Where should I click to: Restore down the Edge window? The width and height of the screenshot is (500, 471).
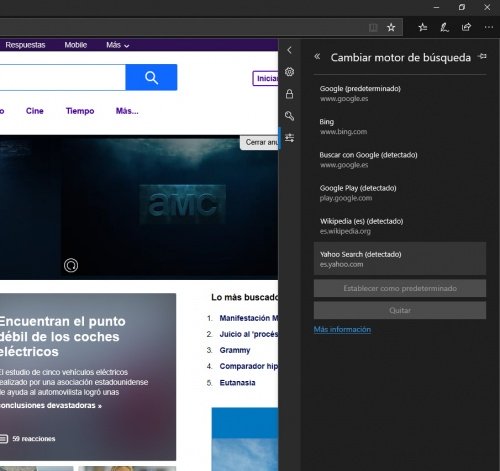(462, 7)
